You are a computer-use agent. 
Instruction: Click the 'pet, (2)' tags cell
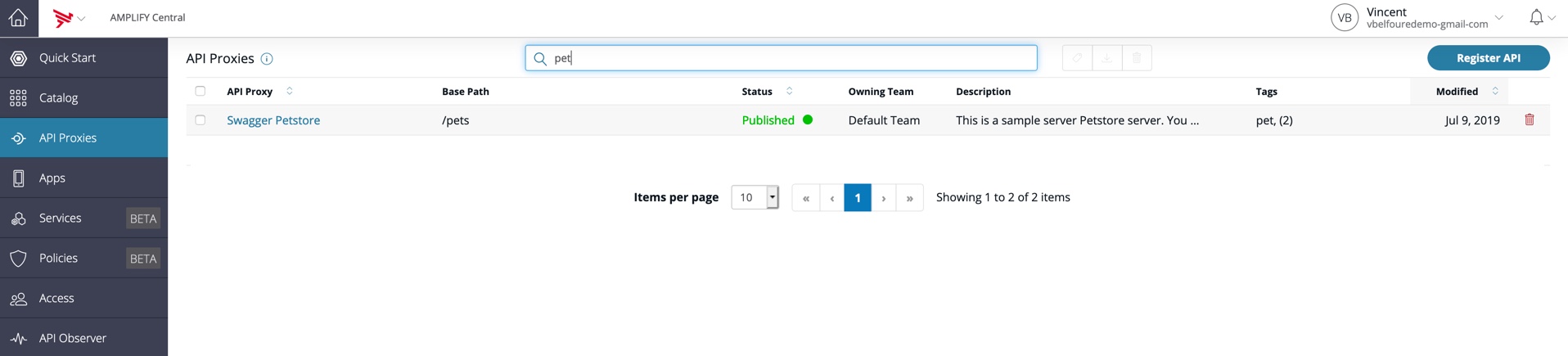pos(1274,120)
